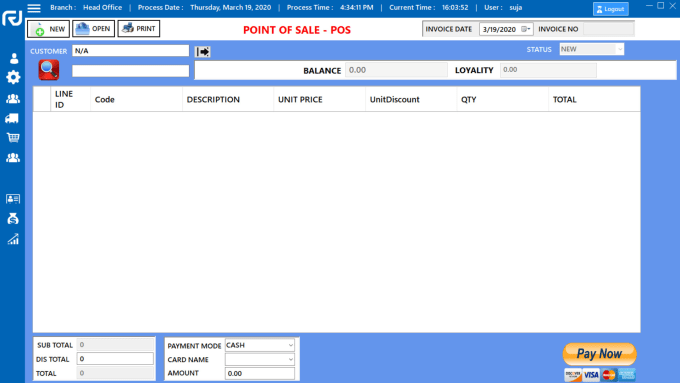Open the single user profile sidebar icon

coord(13,58)
